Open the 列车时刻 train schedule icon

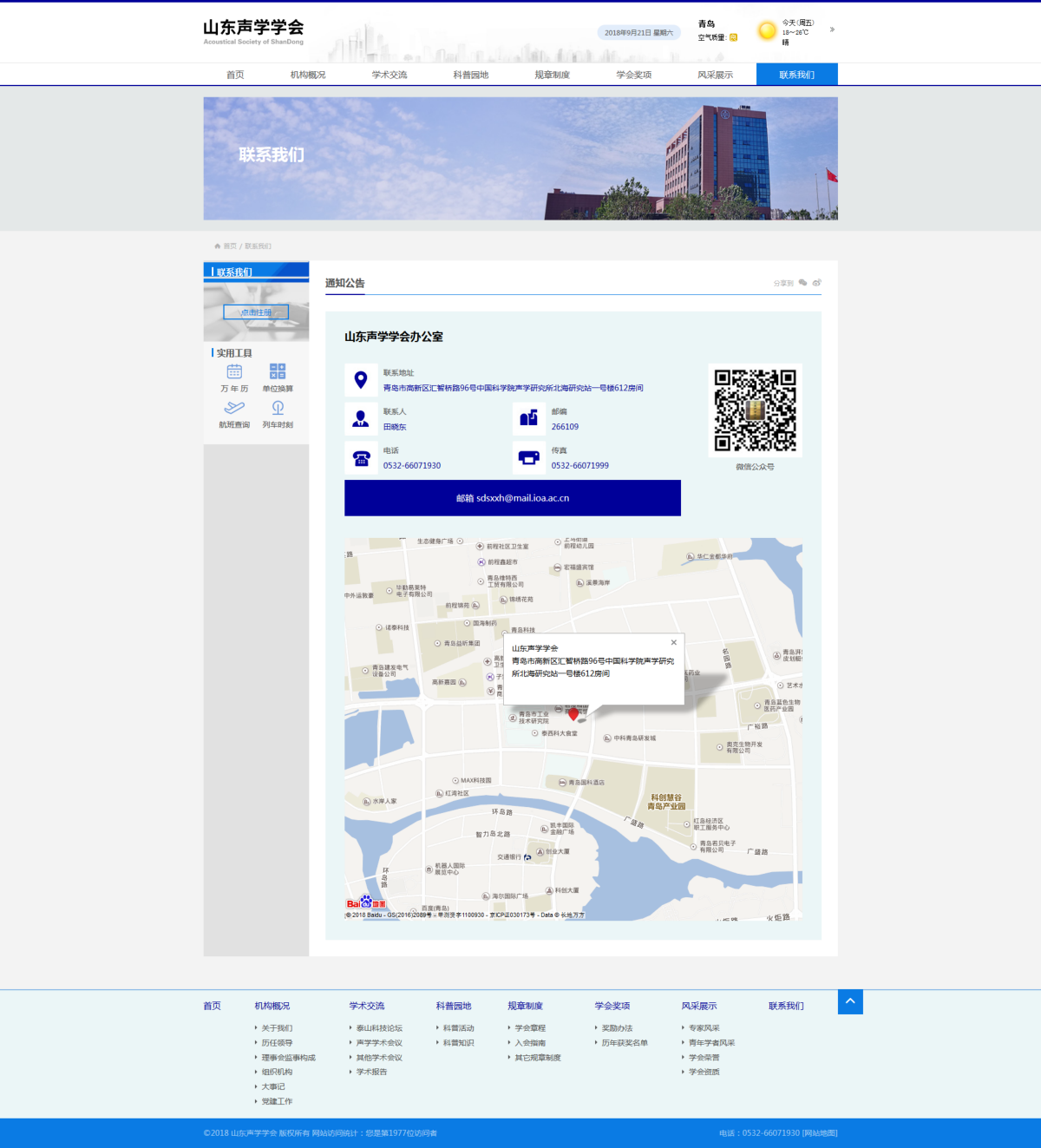tap(278, 408)
